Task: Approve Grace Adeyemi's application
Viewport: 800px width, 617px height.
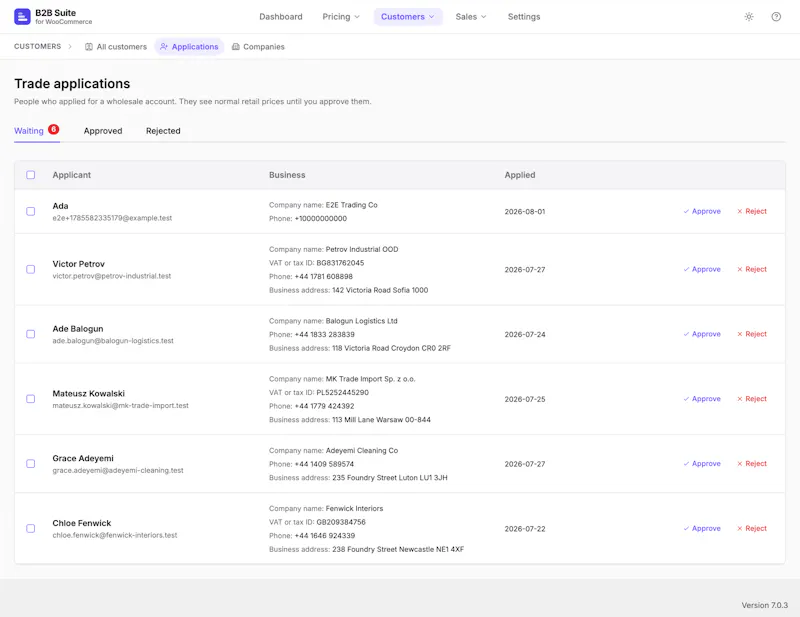Action: pyautogui.click(x=702, y=463)
